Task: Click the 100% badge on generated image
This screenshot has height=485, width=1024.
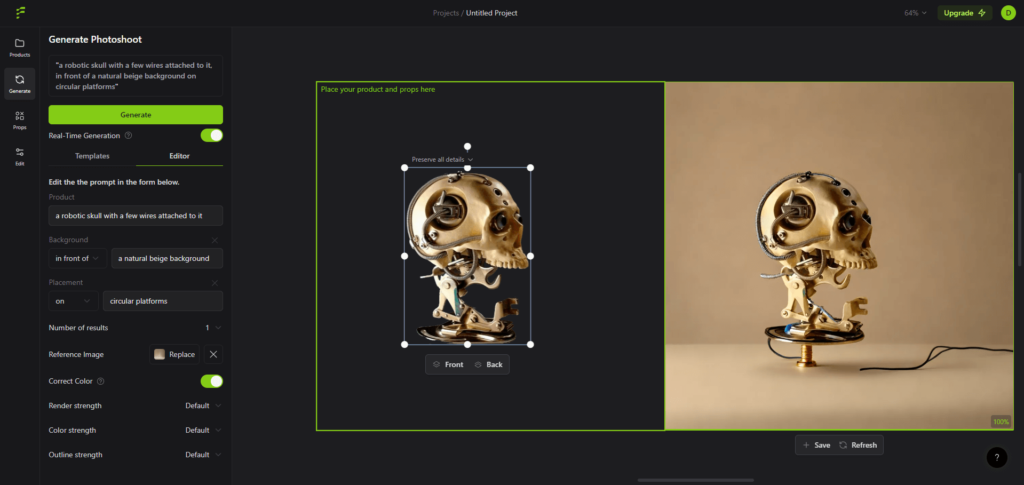Action: coord(1001,422)
